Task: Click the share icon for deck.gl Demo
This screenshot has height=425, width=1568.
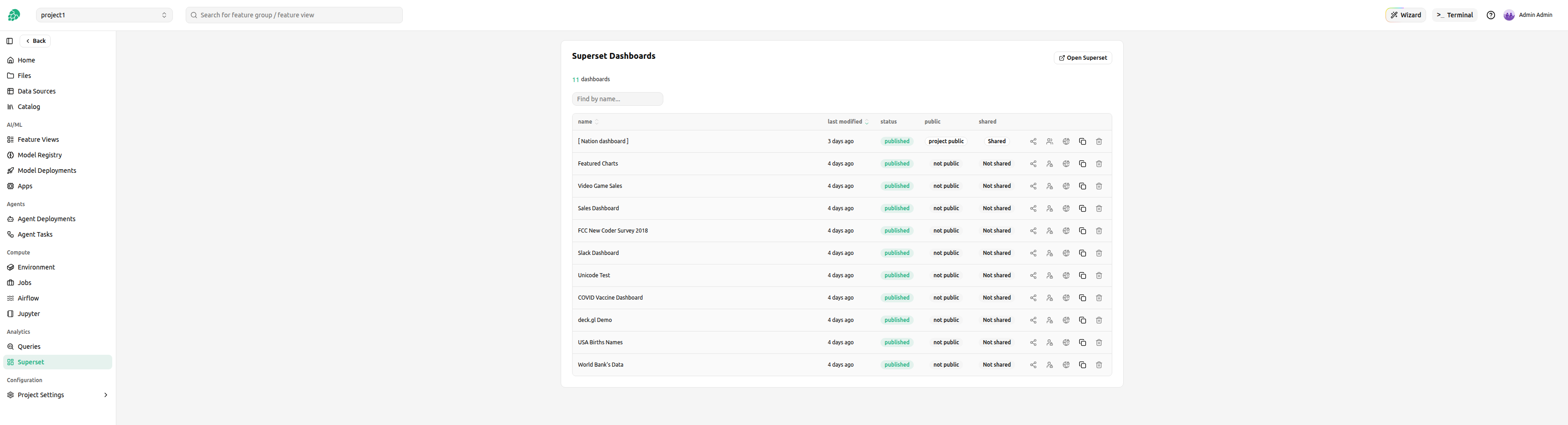Action: pyautogui.click(x=1033, y=321)
